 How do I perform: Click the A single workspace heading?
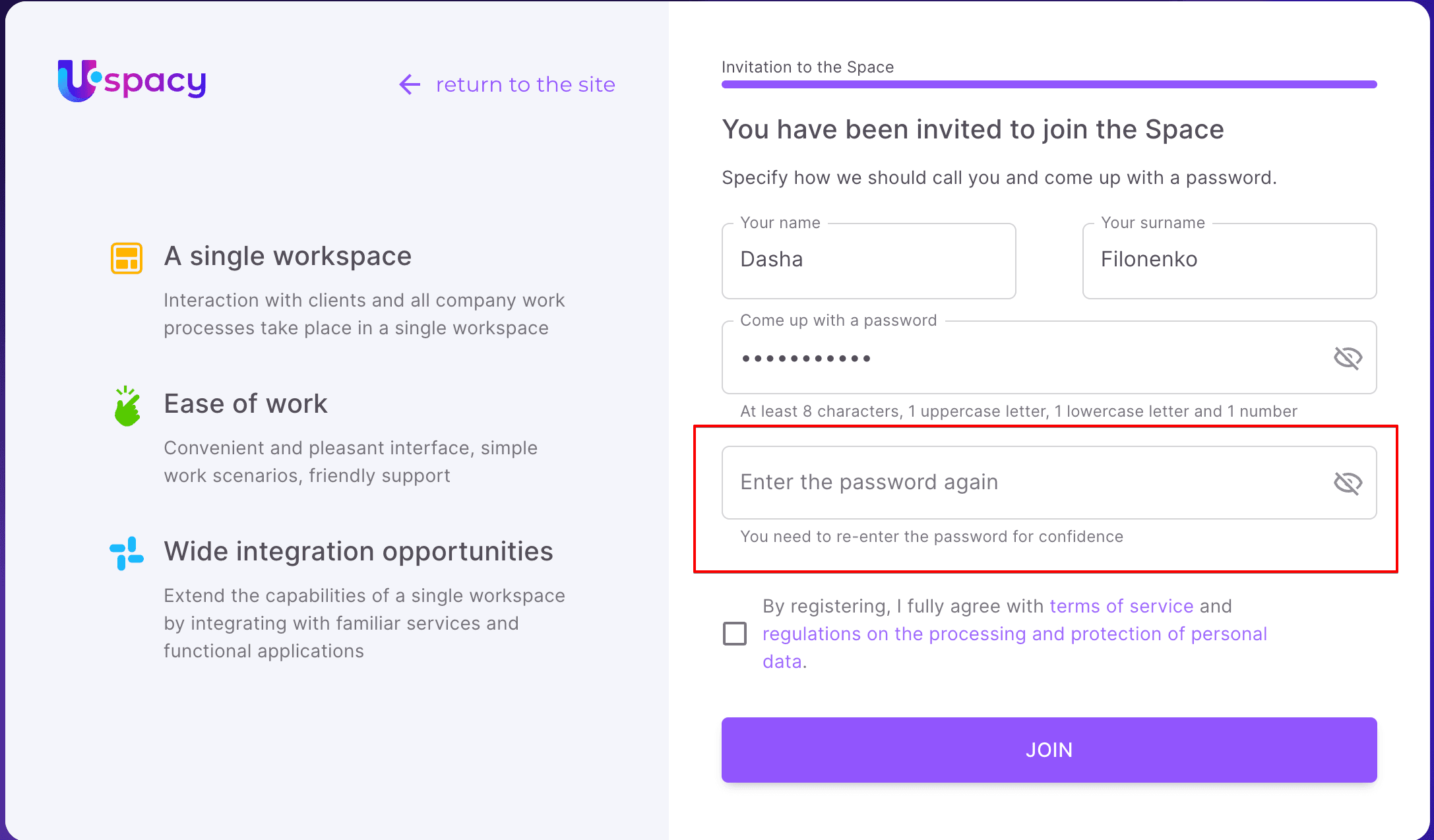pyautogui.click(x=288, y=256)
